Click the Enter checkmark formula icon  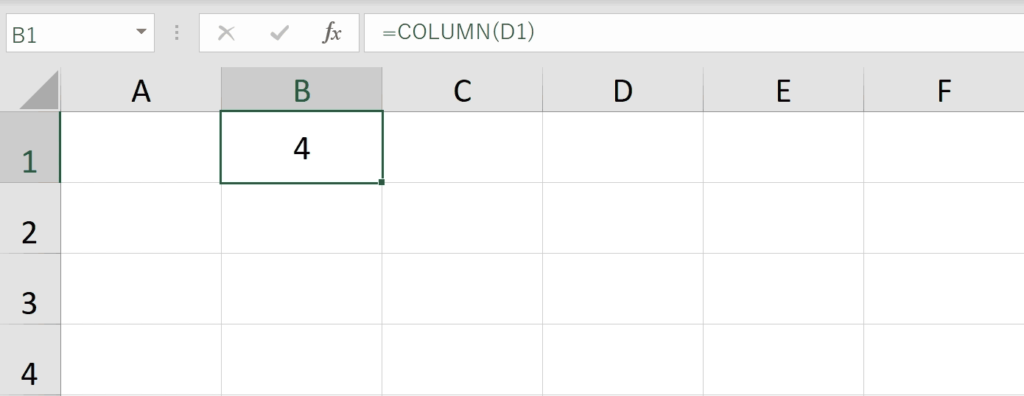[x=280, y=33]
